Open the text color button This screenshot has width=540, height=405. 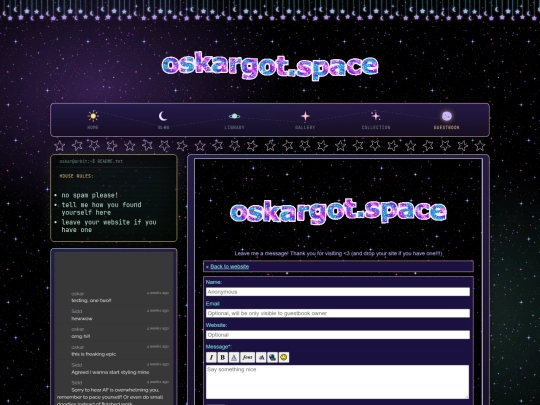[234, 357]
